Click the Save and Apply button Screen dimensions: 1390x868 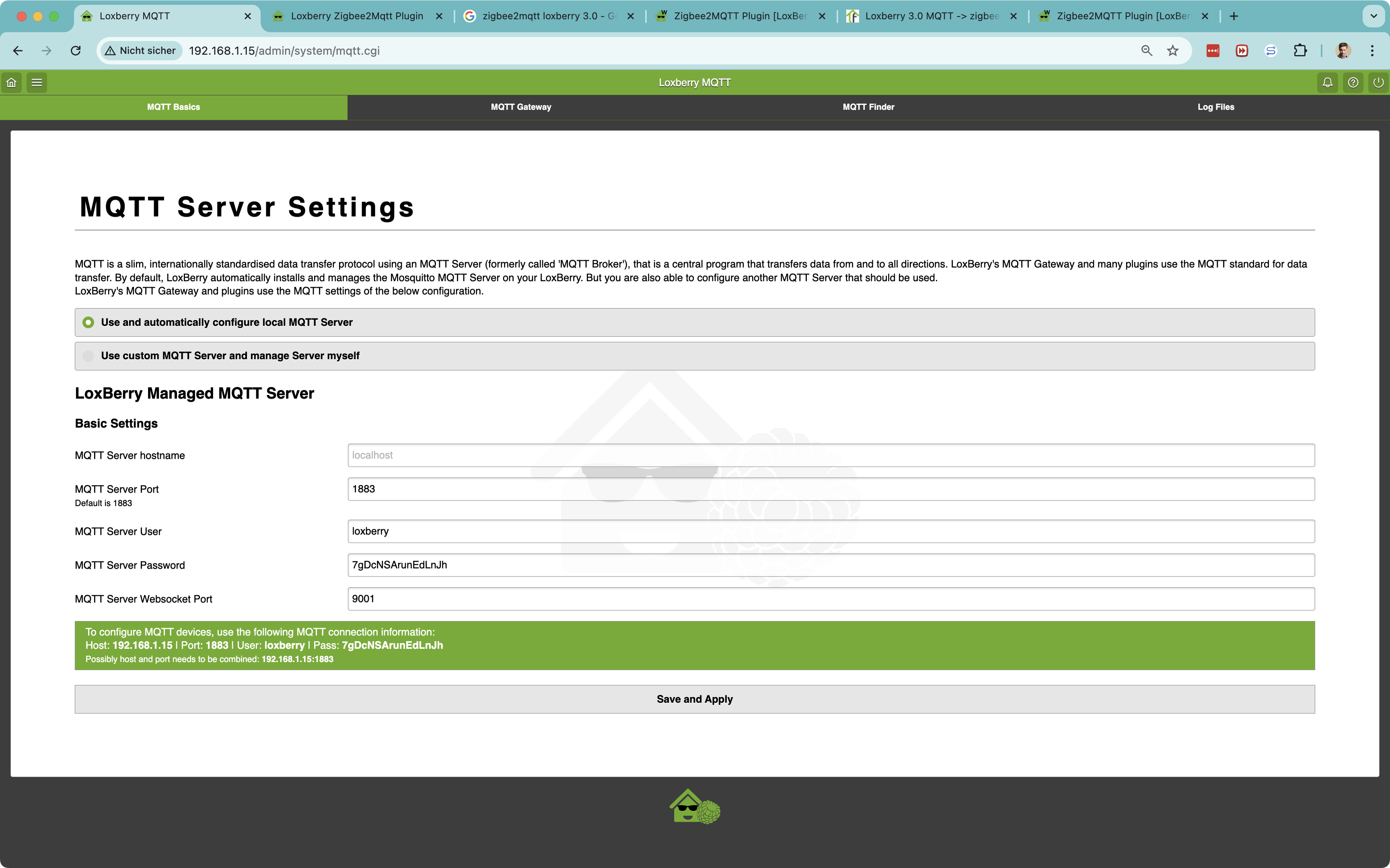[x=695, y=699]
